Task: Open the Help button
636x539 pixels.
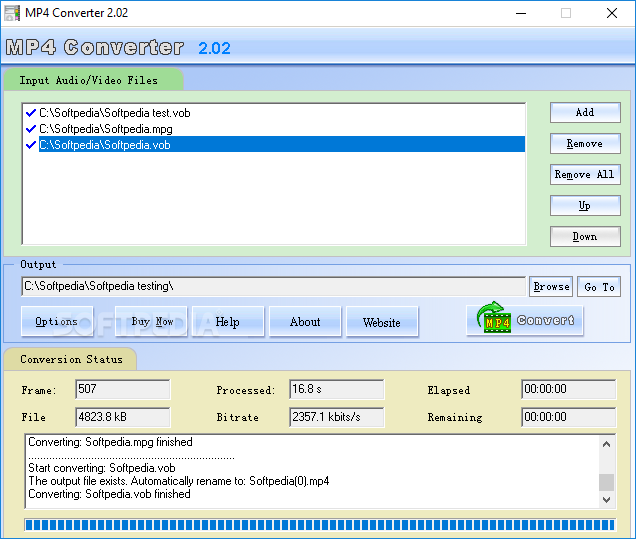Action: pyautogui.click(x=228, y=321)
